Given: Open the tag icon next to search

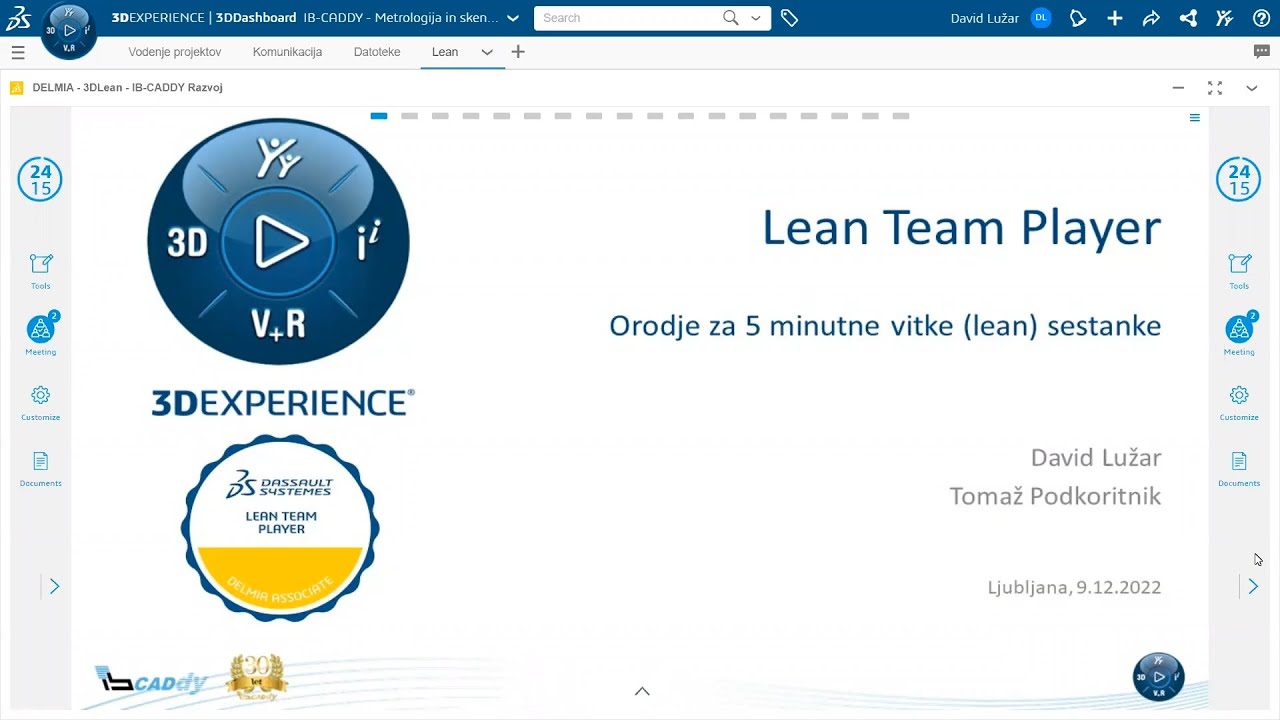Looking at the screenshot, I should click(x=789, y=18).
